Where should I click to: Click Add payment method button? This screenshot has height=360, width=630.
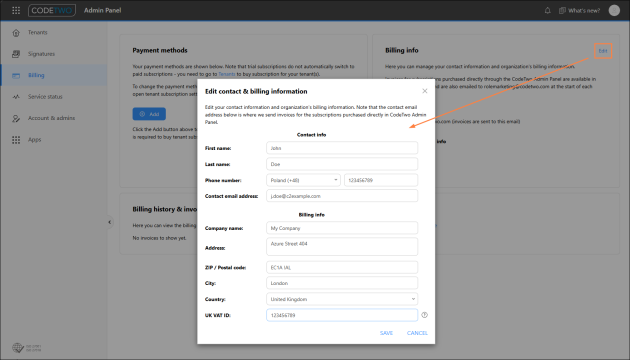149,114
